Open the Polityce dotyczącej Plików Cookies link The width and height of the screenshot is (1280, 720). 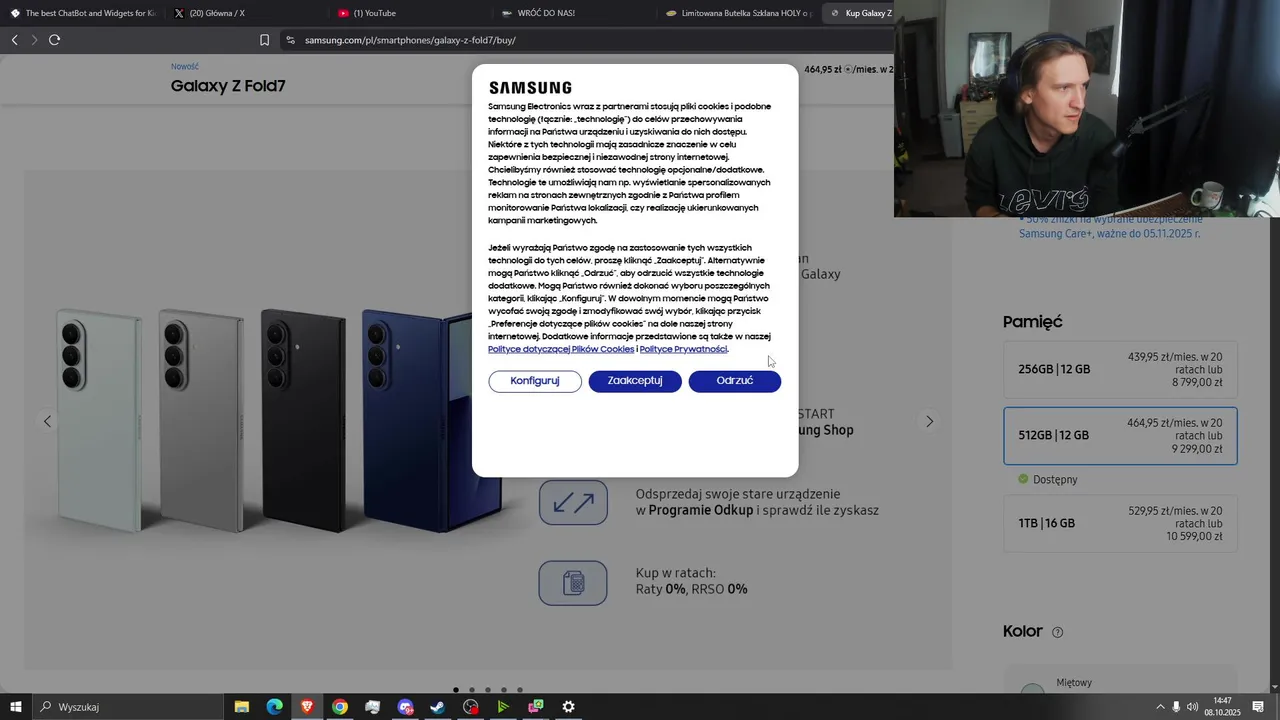tap(561, 349)
